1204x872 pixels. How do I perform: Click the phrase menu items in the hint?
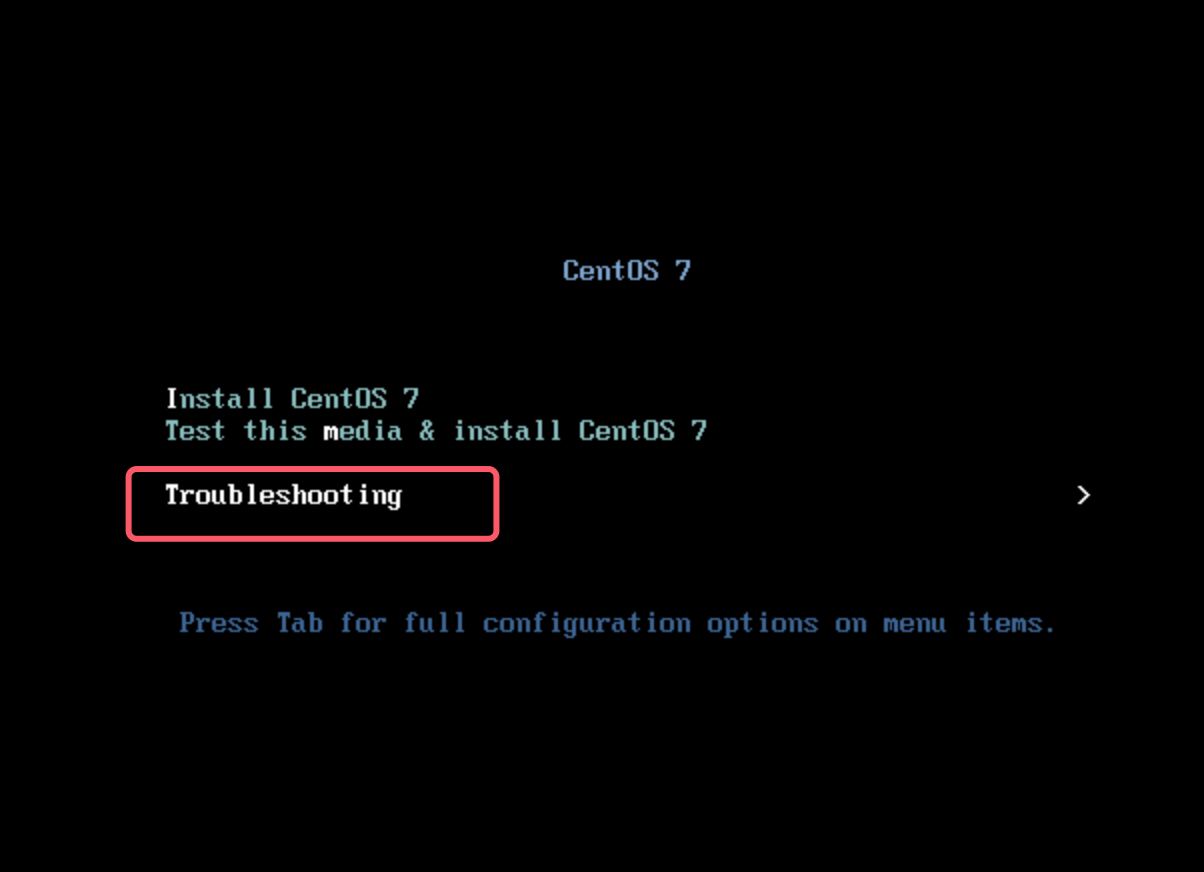tap(969, 623)
